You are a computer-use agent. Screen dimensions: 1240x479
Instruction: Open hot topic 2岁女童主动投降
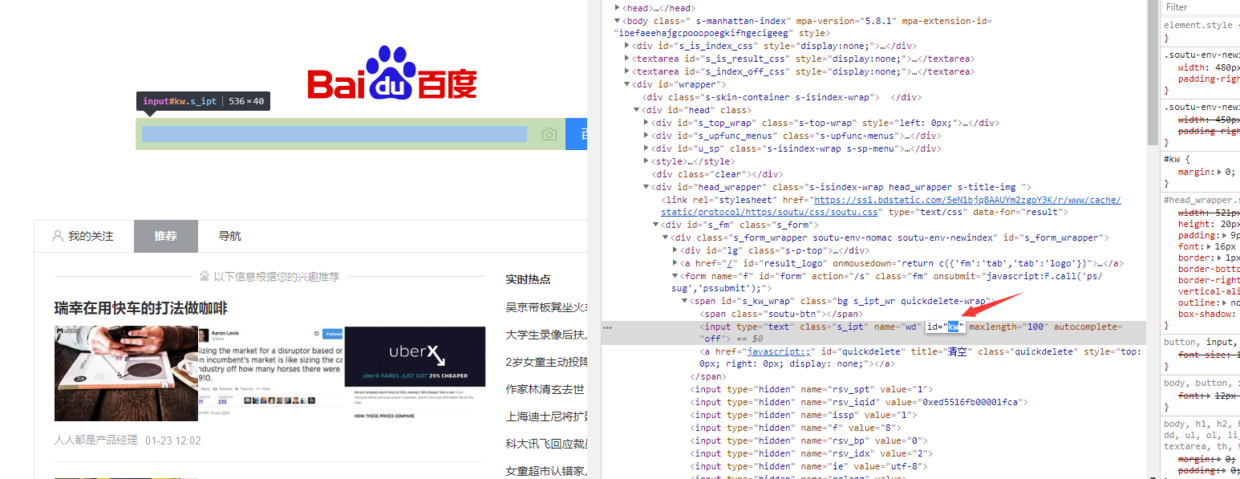546,362
